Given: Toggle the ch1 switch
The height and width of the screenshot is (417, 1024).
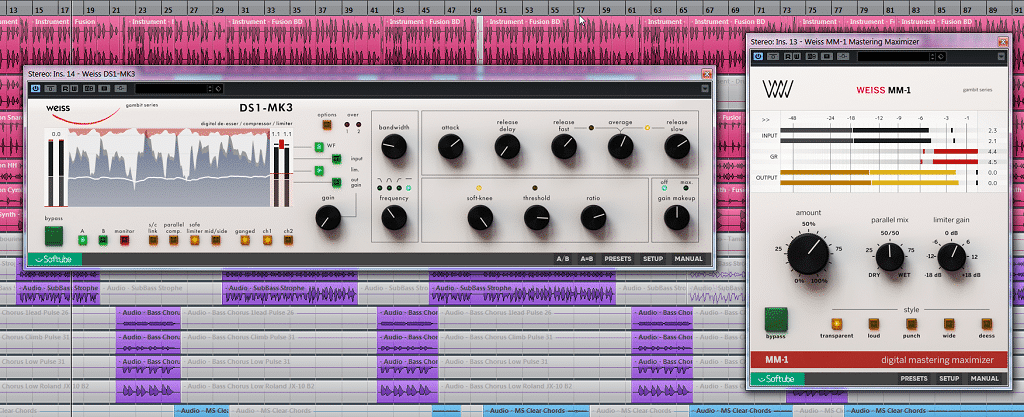Looking at the screenshot, I should click(267, 240).
